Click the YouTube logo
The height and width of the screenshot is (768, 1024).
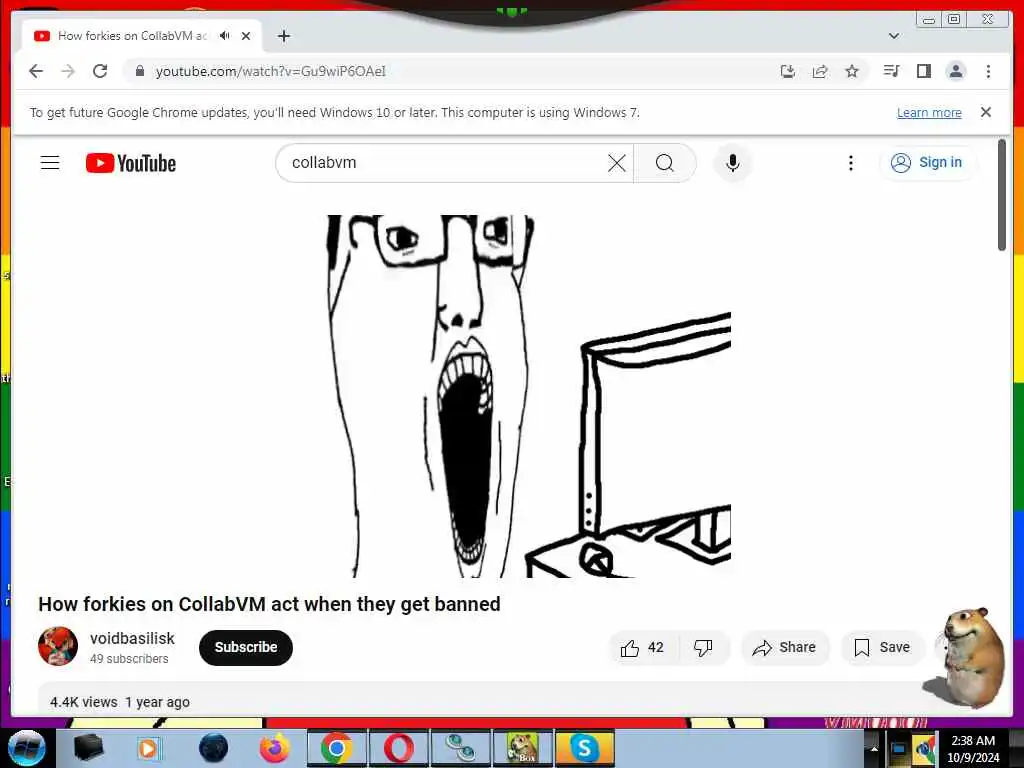(x=131, y=163)
